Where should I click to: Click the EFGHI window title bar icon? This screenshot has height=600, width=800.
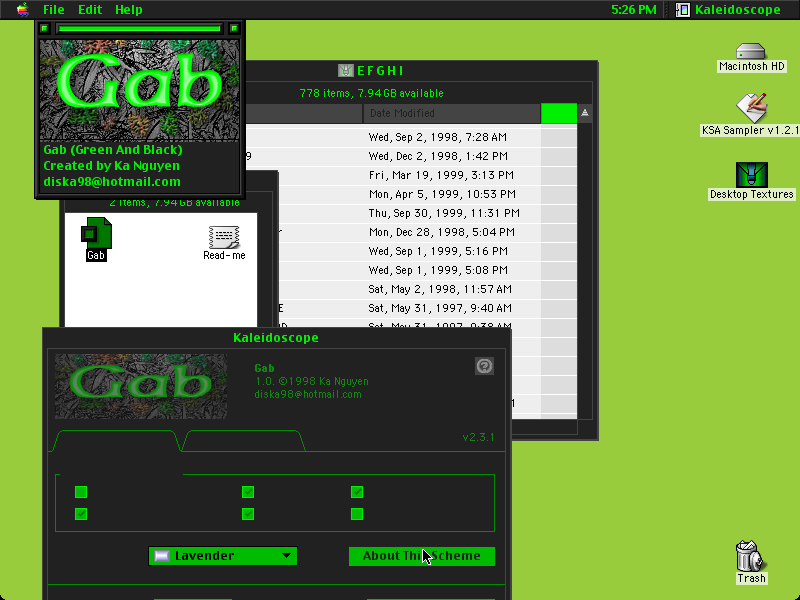point(345,70)
